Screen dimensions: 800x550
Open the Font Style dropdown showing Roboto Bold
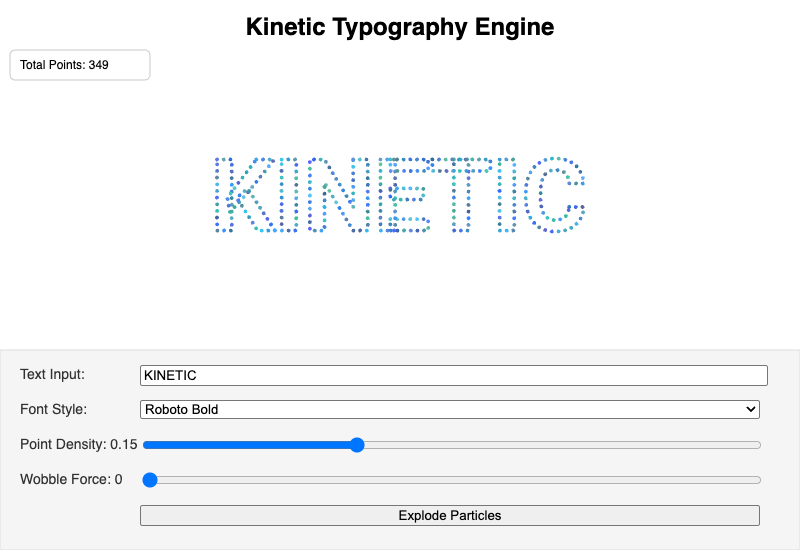[x=449, y=409]
